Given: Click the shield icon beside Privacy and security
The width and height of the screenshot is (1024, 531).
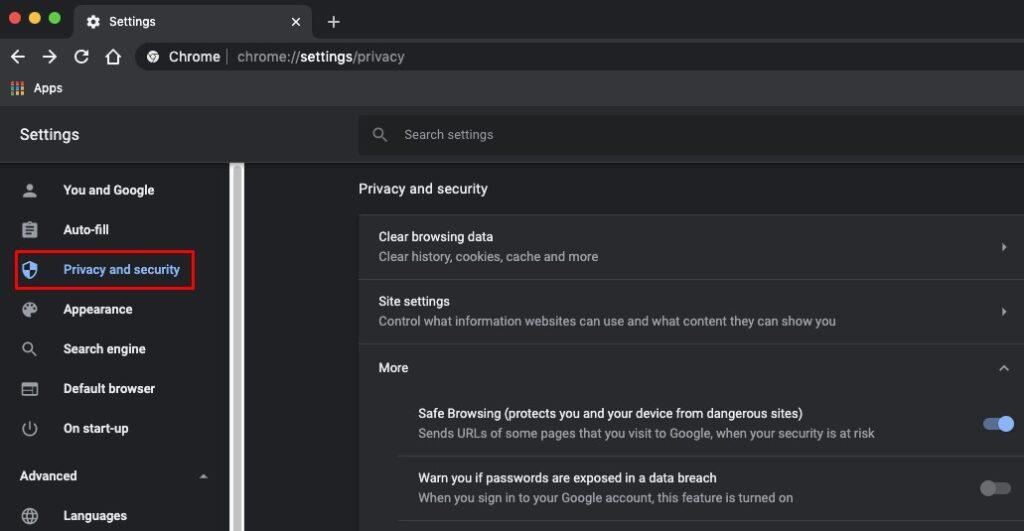Looking at the screenshot, I should click(29, 270).
